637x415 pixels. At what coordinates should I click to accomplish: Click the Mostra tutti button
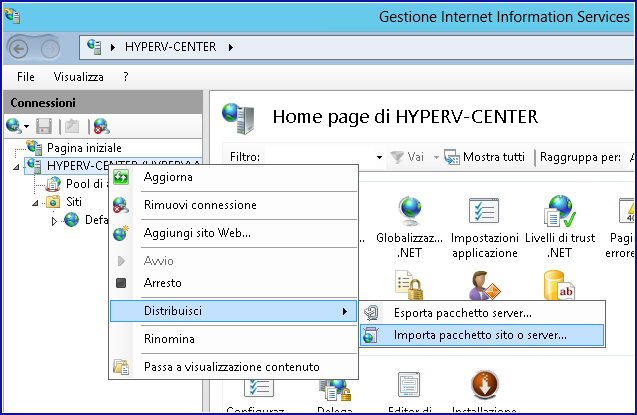coord(485,157)
